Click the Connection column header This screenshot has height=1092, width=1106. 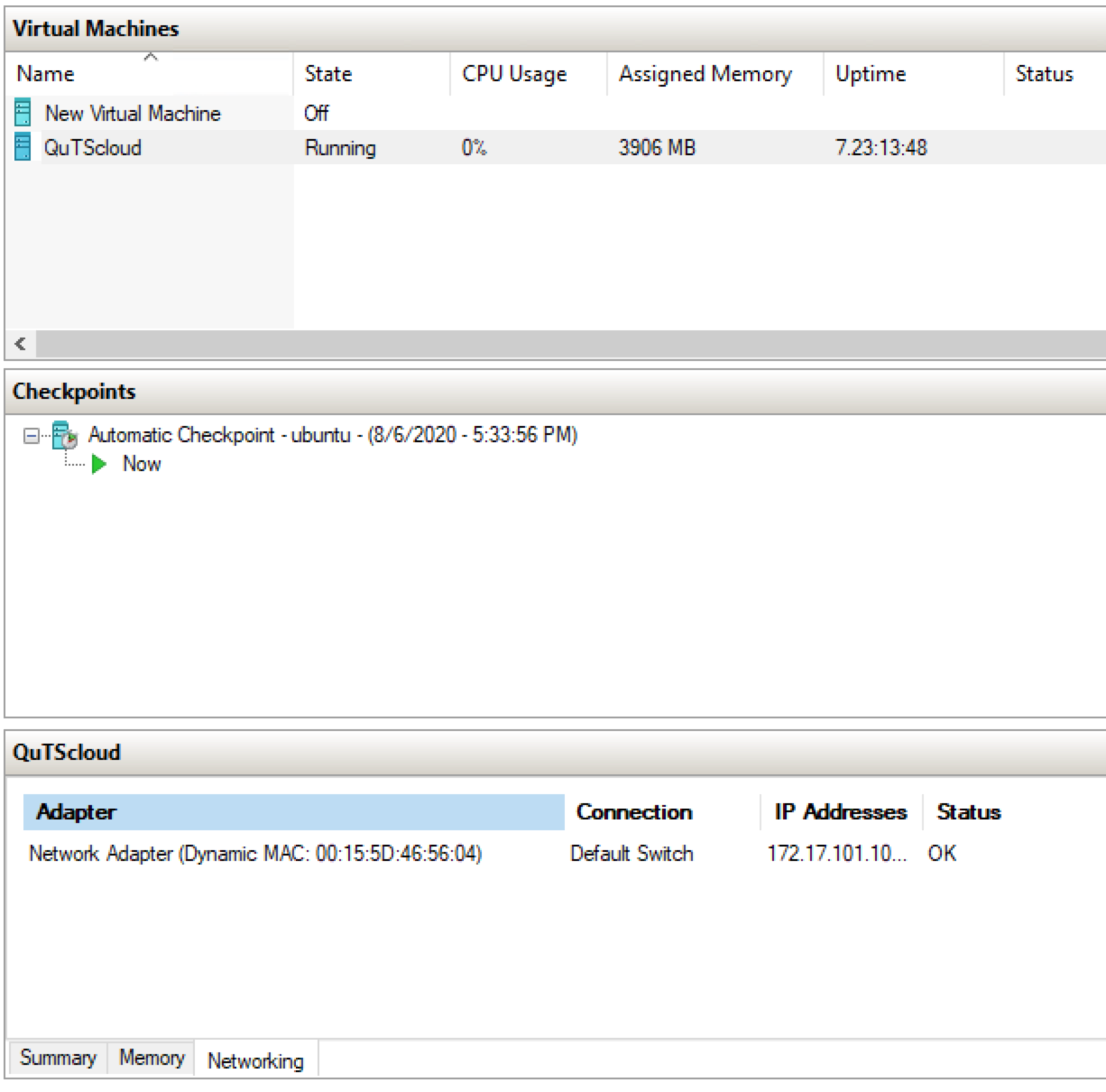(663, 812)
